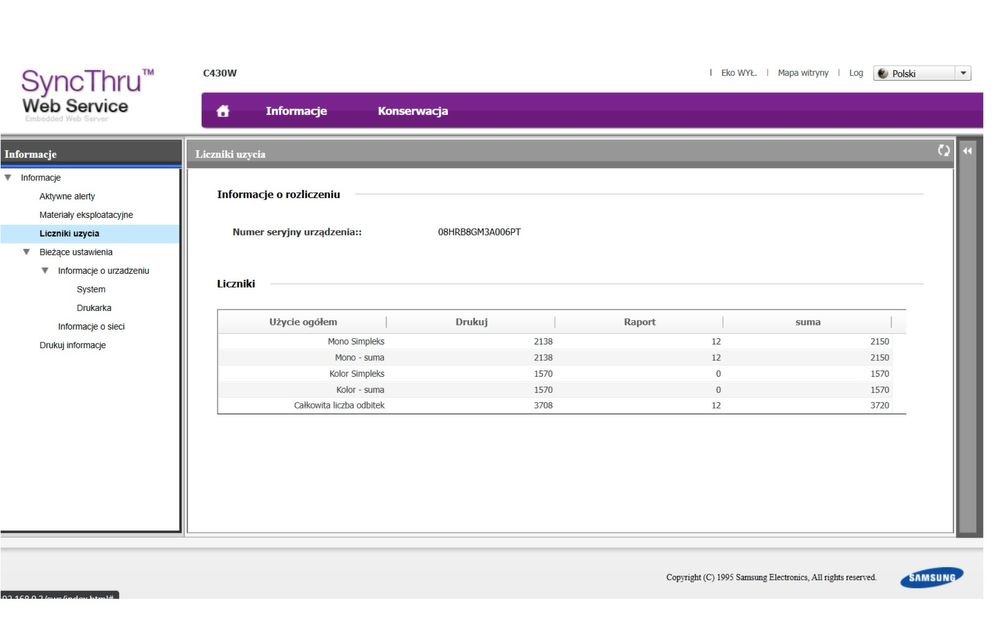1000x621 pixels.
Task: Open Drukarka in the sidebar tree
Action: pos(94,308)
